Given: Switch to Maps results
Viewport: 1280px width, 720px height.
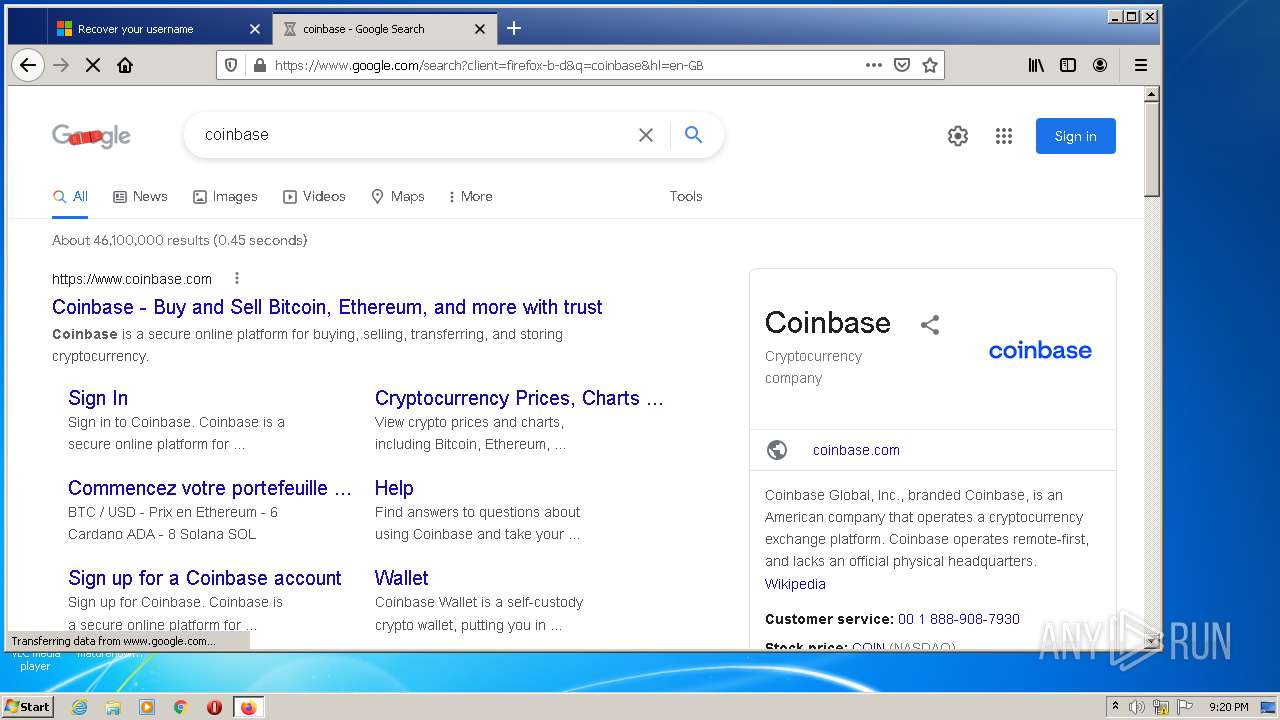Looking at the screenshot, I should [x=397, y=197].
